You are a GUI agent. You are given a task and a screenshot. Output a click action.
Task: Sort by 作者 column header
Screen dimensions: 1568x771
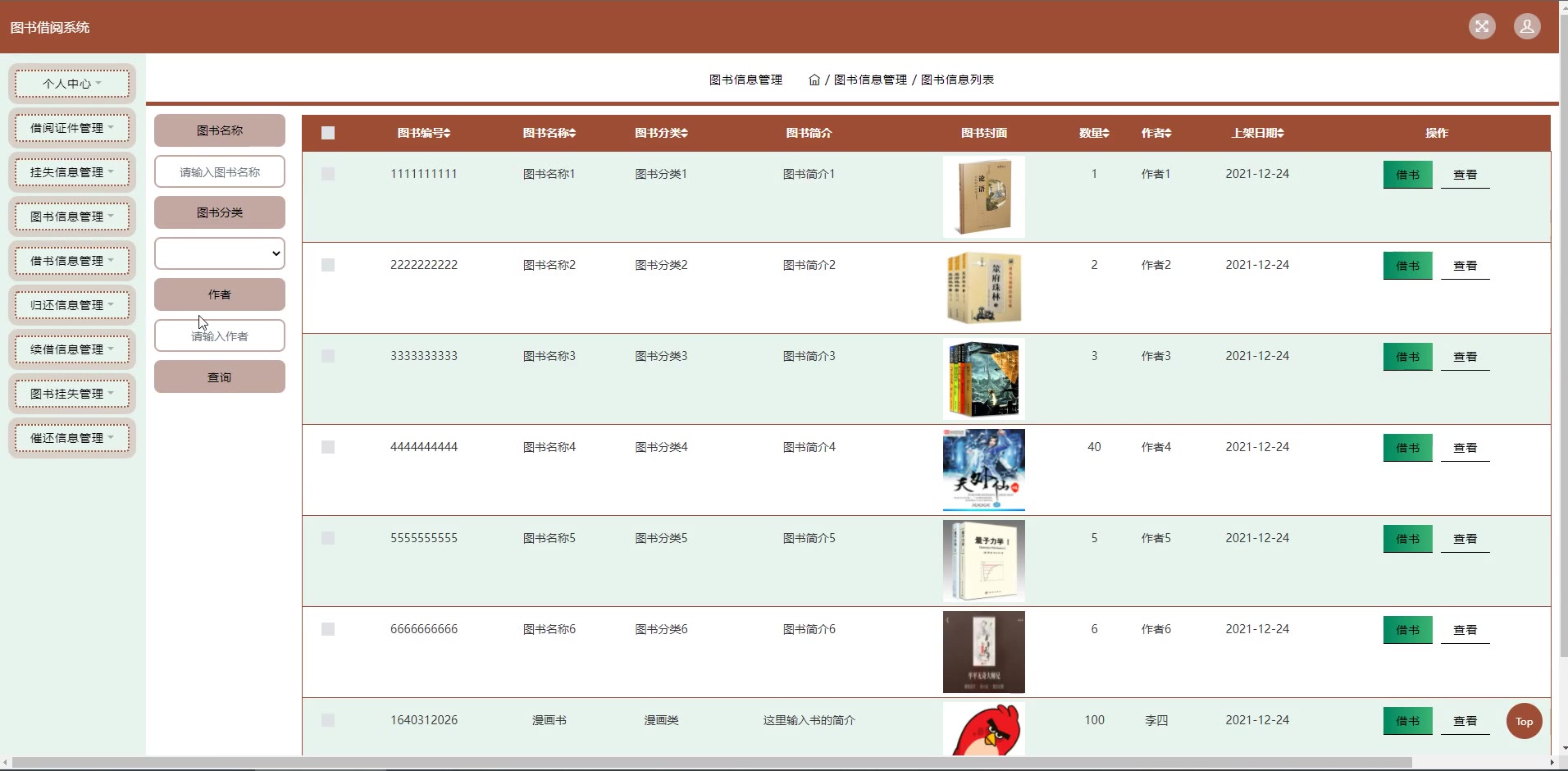[x=1156, y=133]
